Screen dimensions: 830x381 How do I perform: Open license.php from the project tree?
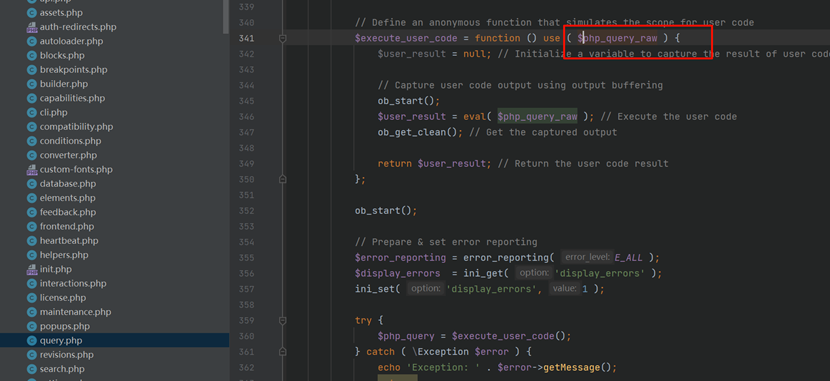click(62, 297)
